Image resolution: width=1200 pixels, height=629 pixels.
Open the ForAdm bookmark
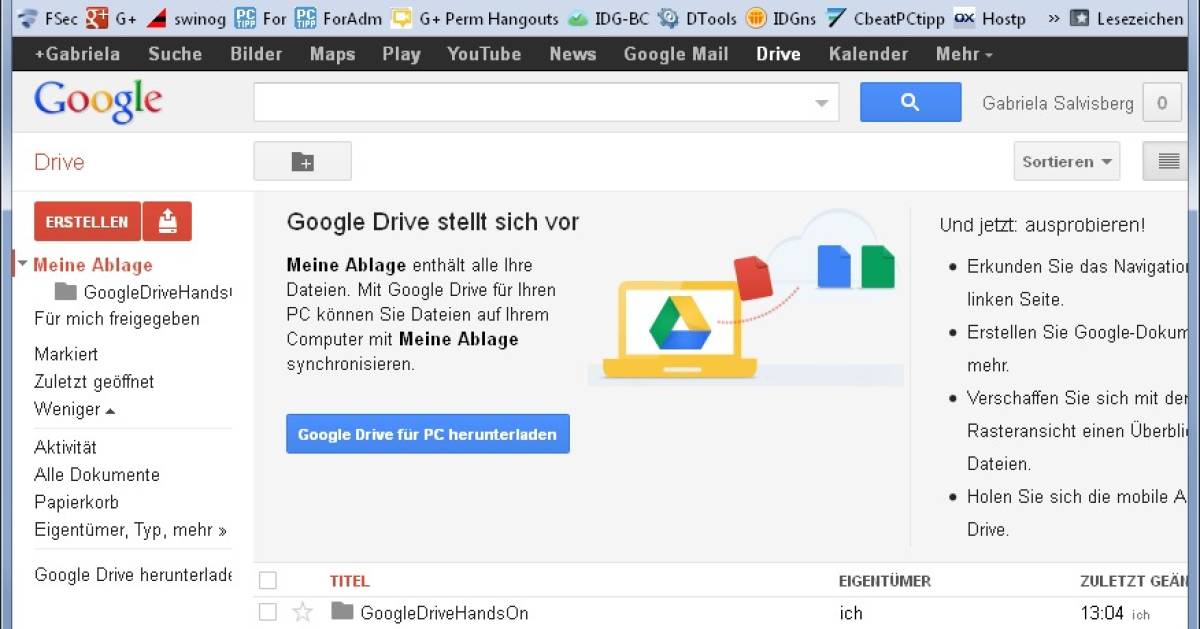tap(339, 18)
